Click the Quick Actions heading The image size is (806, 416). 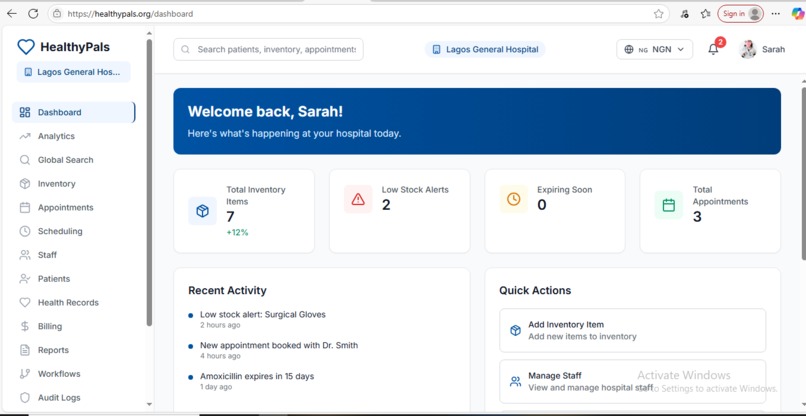535,291
